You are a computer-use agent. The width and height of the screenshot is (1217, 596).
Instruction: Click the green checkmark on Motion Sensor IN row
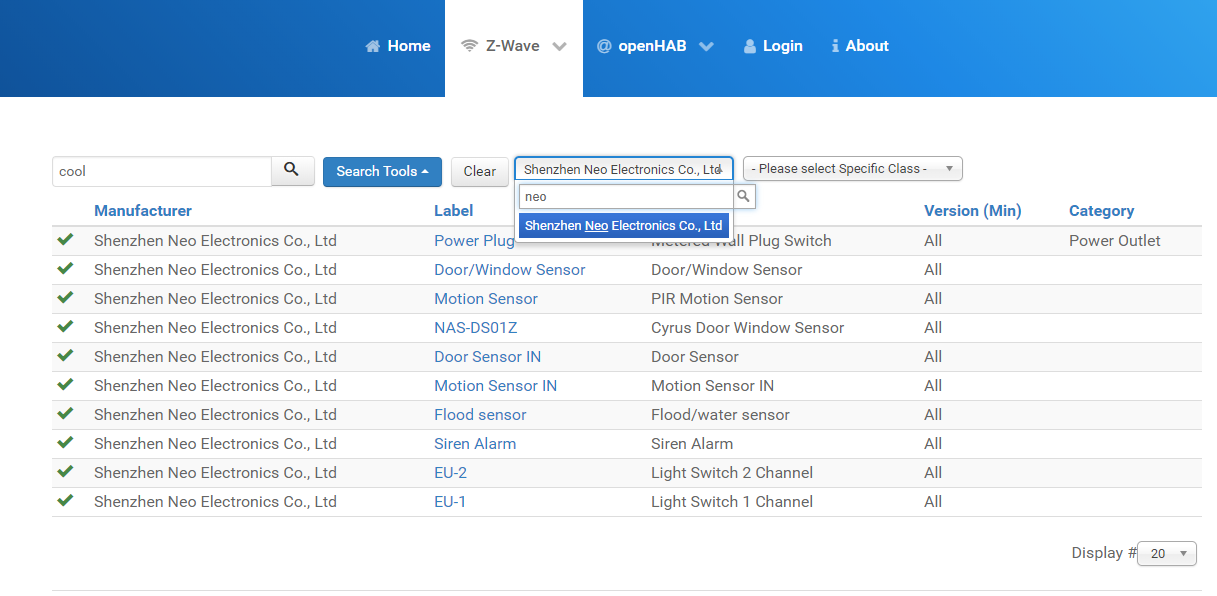tap(66, 385)
